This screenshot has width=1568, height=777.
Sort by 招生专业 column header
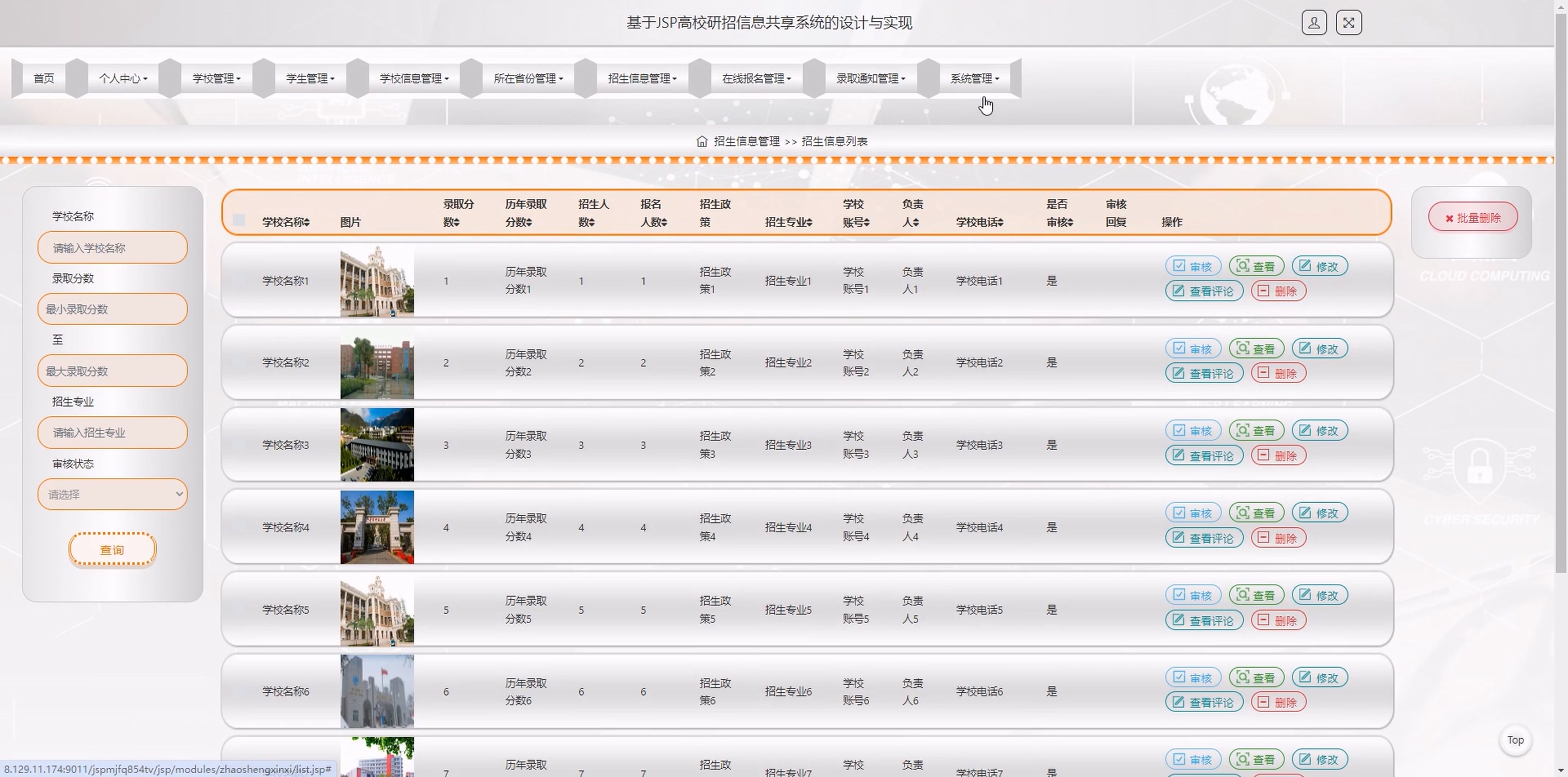[788, 222]
